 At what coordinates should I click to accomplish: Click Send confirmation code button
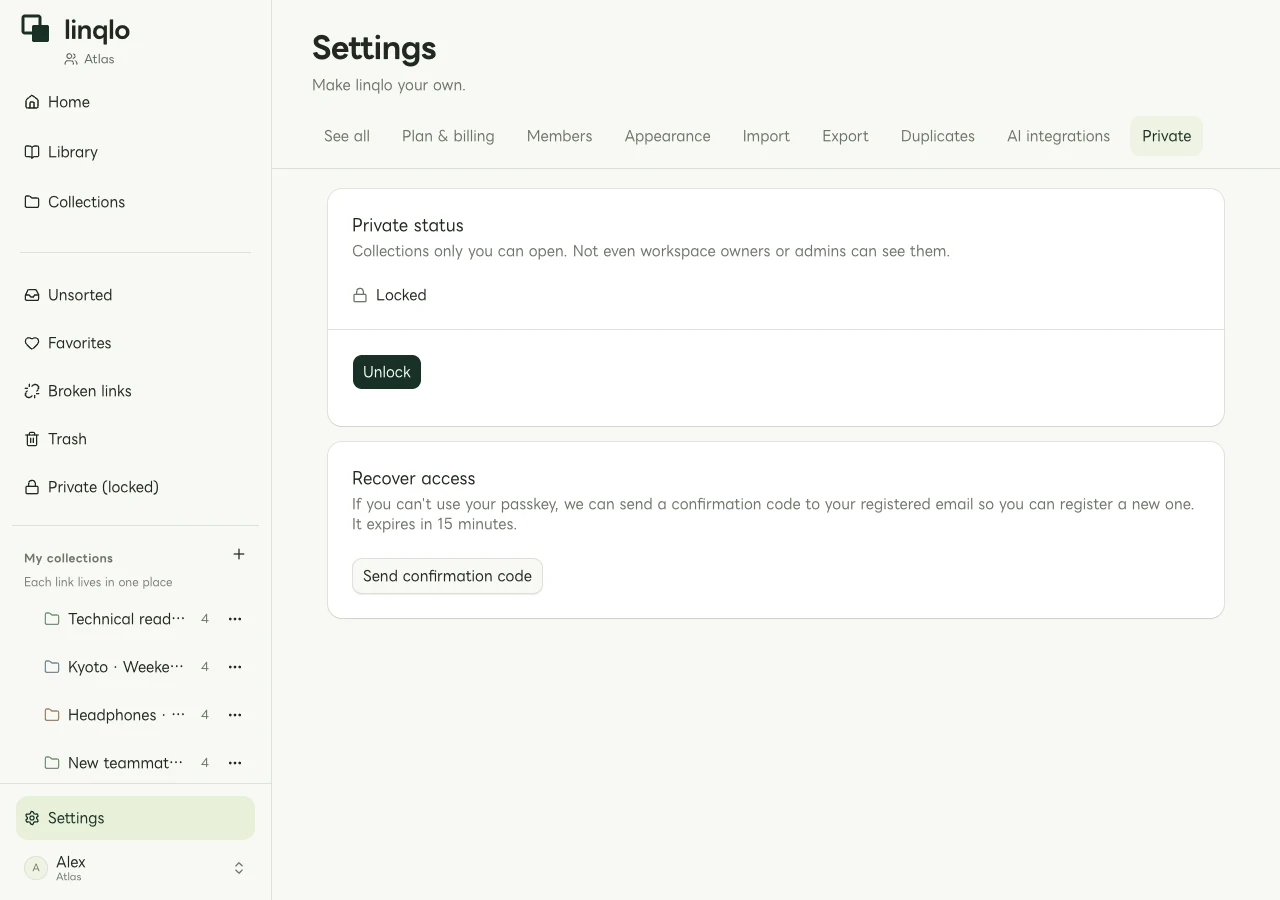pyautogui.click(x=447, y=576)
